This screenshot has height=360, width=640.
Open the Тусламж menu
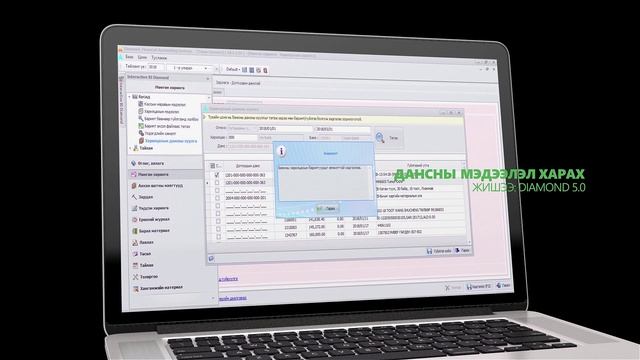pyautogui.click(x=159, y=58)
